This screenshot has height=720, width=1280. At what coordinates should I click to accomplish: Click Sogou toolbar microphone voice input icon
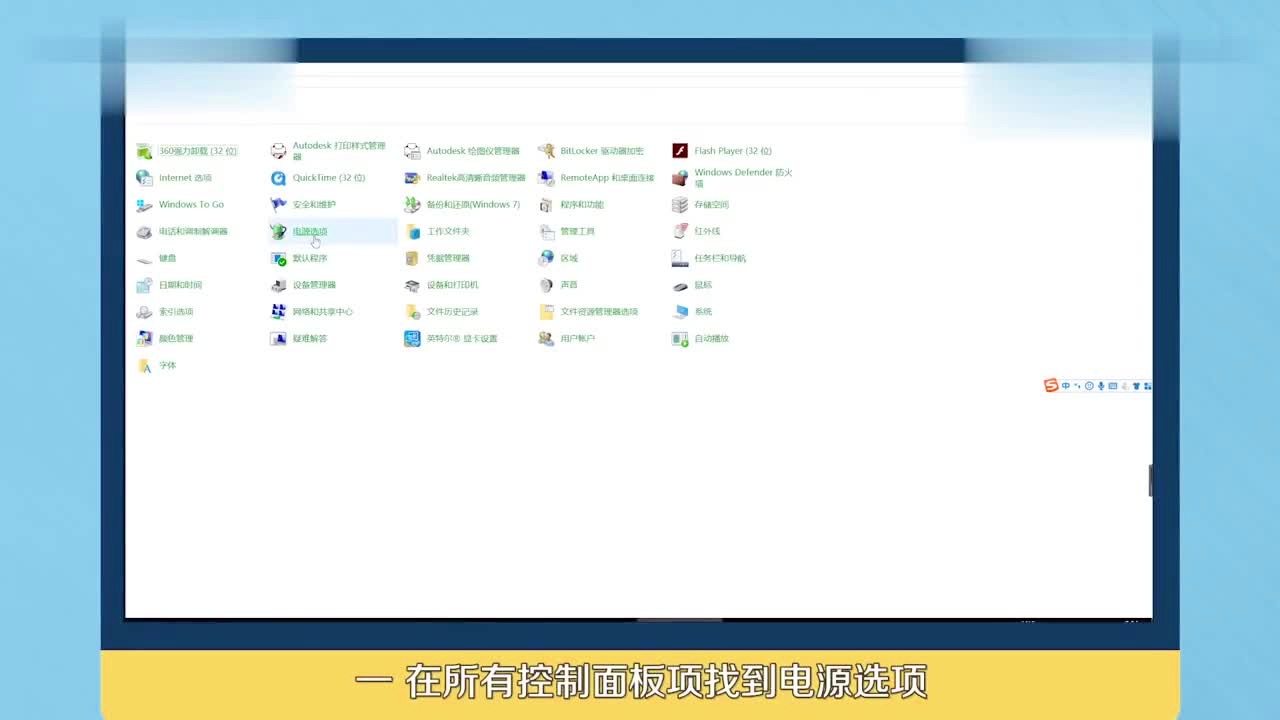1101,386
